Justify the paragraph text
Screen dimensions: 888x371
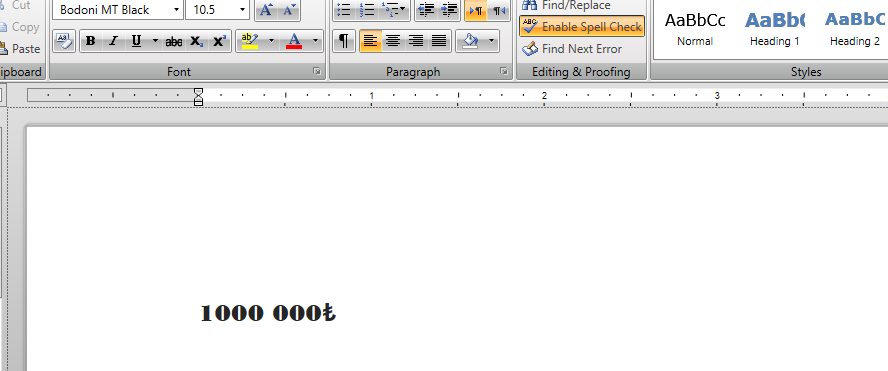click(x=439, y=41)
